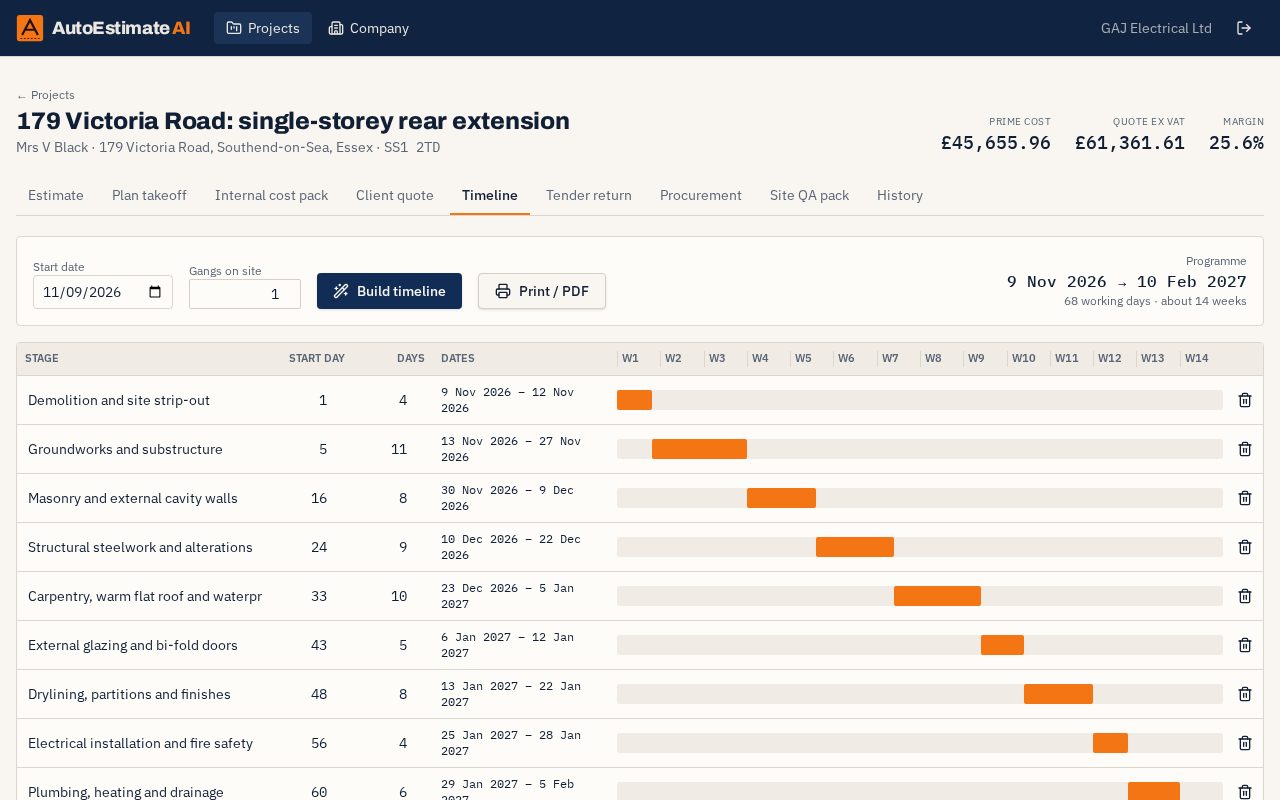
Task: Delete the Carpentry, warm flat roof stage
Action: [1245, 596]
